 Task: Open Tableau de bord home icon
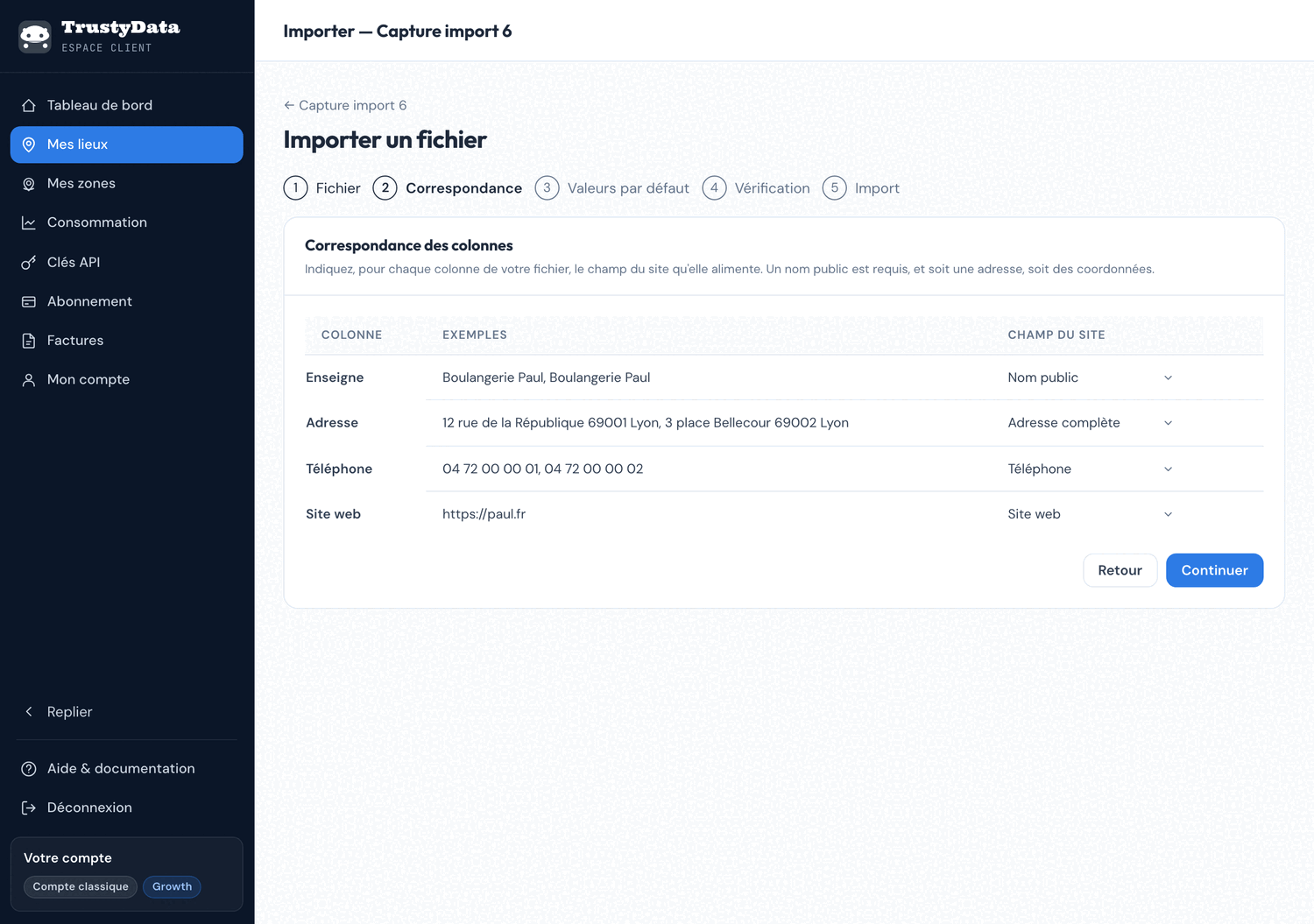tap(29, 105)
